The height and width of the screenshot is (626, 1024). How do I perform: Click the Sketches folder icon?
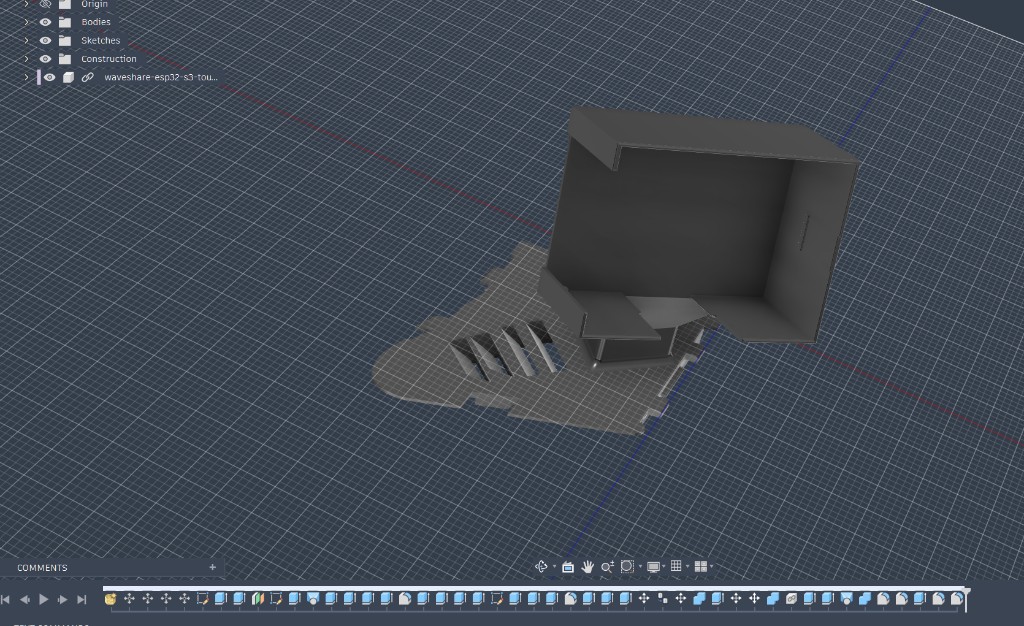pyautogui.click(x=65, y=40)
